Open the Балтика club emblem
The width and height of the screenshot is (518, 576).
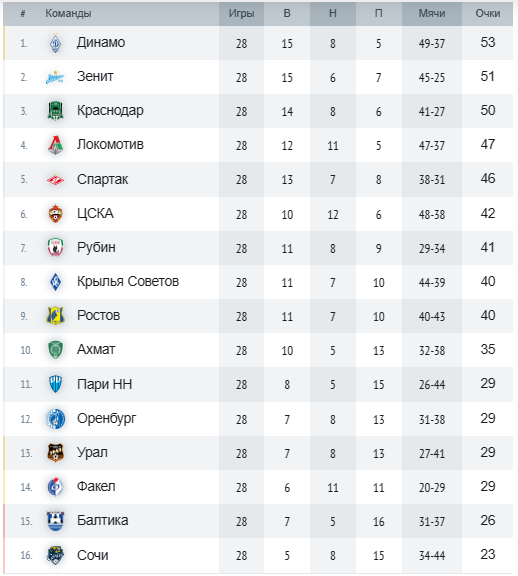tap(55, 521)
